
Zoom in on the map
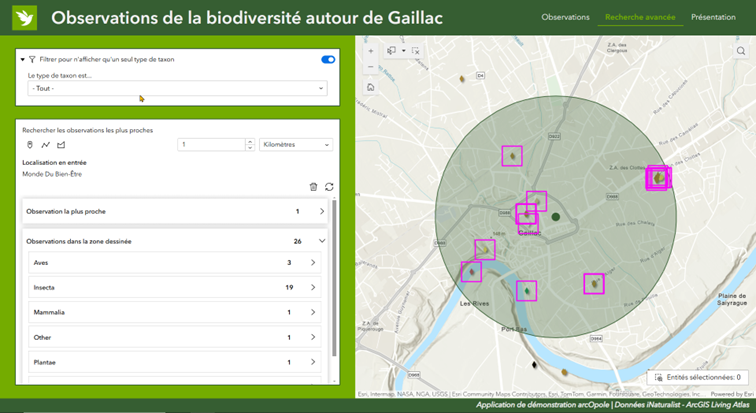click(x=371, y=50)
